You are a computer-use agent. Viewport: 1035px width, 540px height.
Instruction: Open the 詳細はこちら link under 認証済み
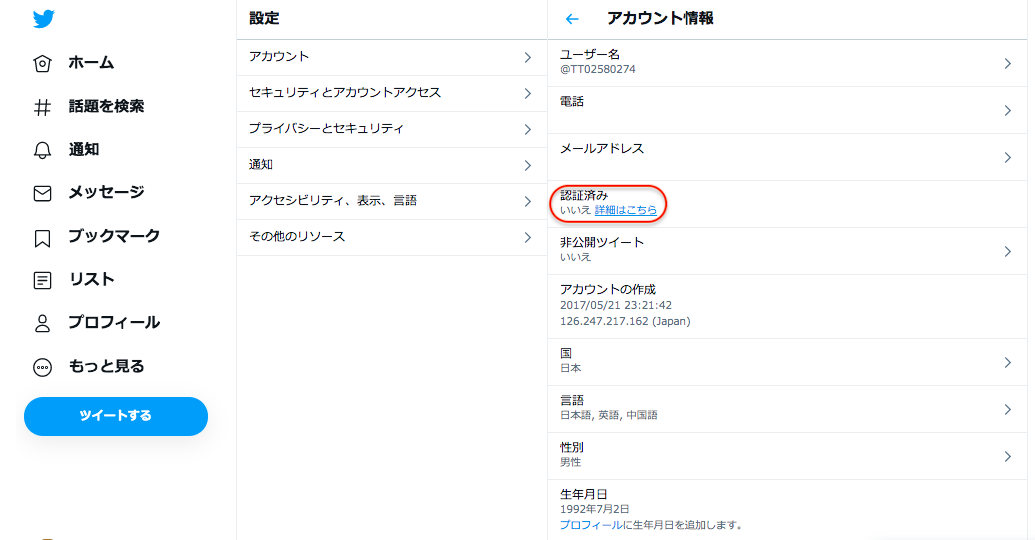pyautogui.click(x=625, y=210)
